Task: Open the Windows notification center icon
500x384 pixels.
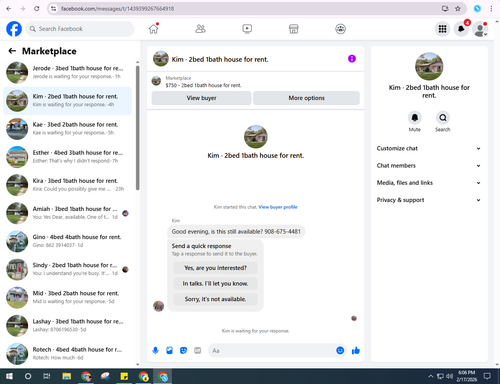Action: pos(487,376)
